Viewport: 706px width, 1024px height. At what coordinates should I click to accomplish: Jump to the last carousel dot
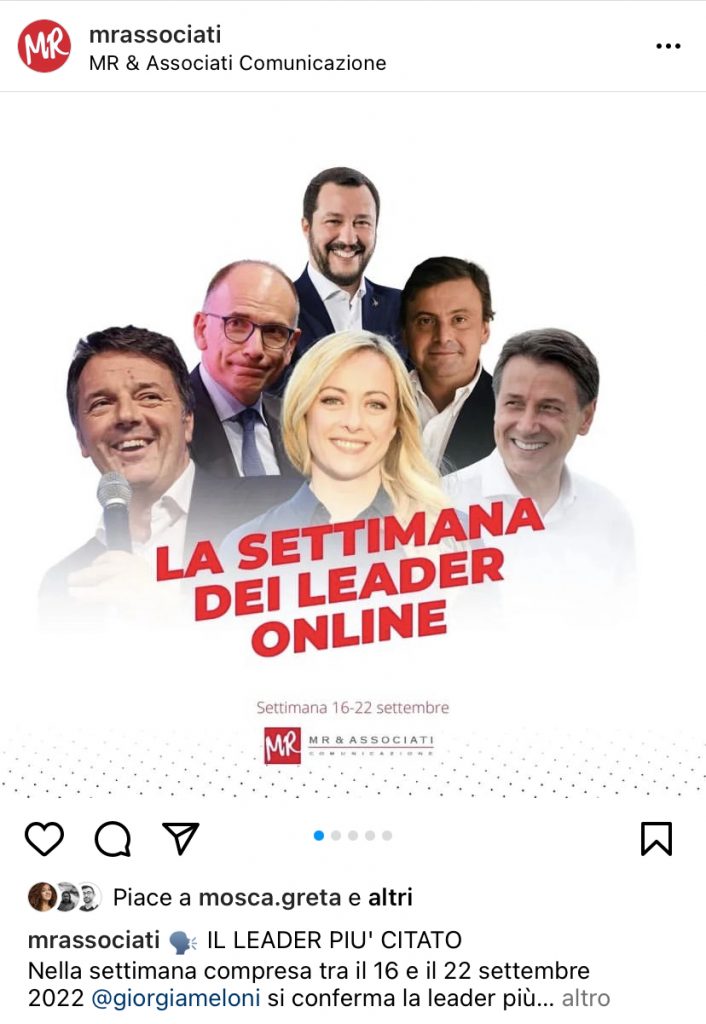click(x=387, y=835)
